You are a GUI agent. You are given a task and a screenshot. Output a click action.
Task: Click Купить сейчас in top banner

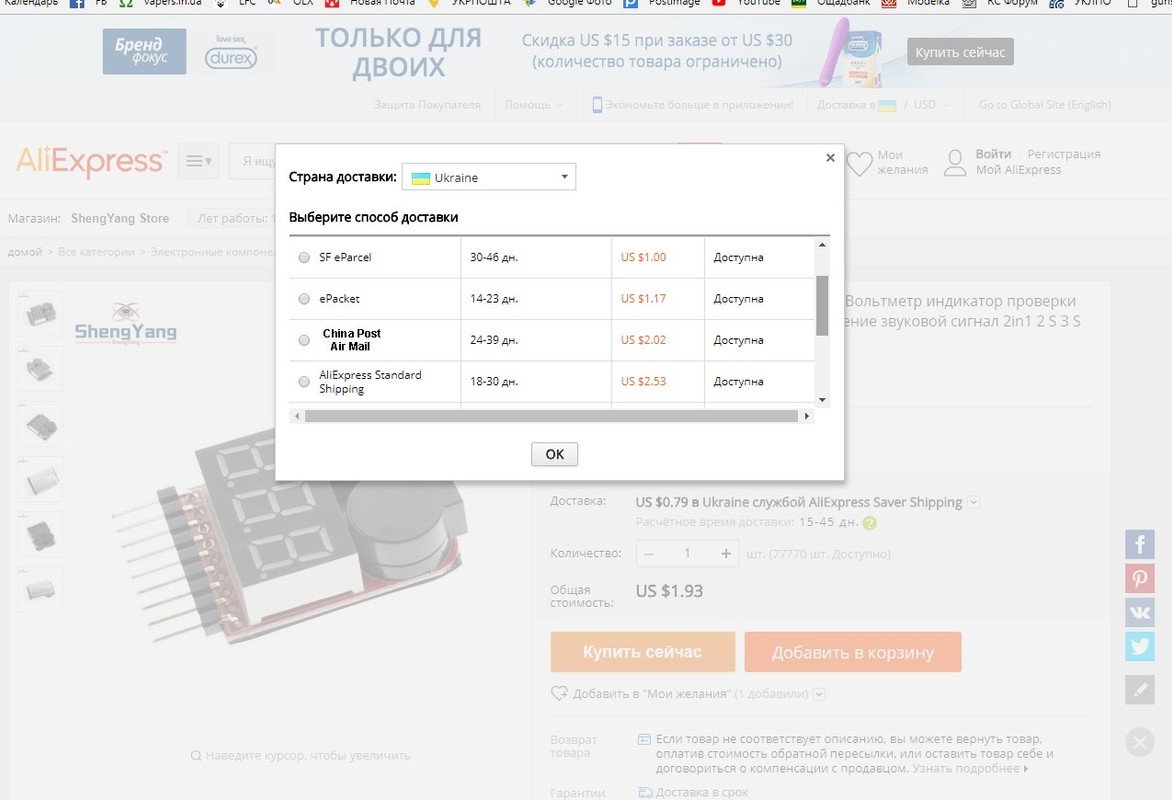click(960, 52)
